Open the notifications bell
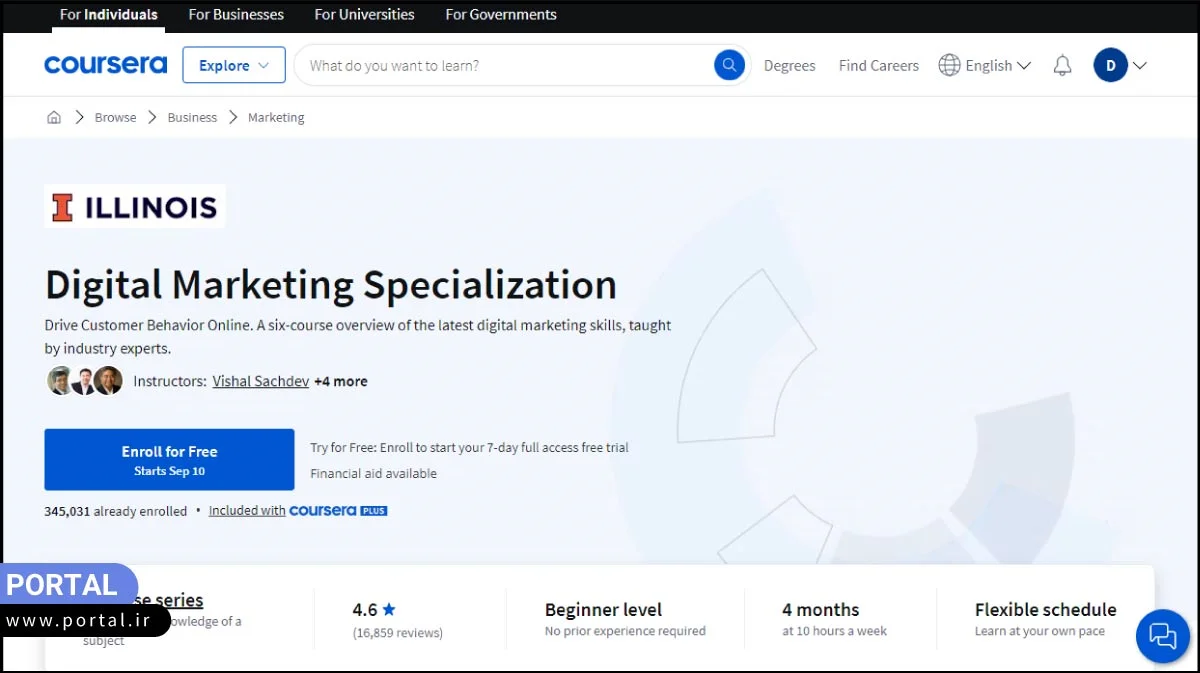Viewport: 1200px width, 673px height. (1062, 64)
